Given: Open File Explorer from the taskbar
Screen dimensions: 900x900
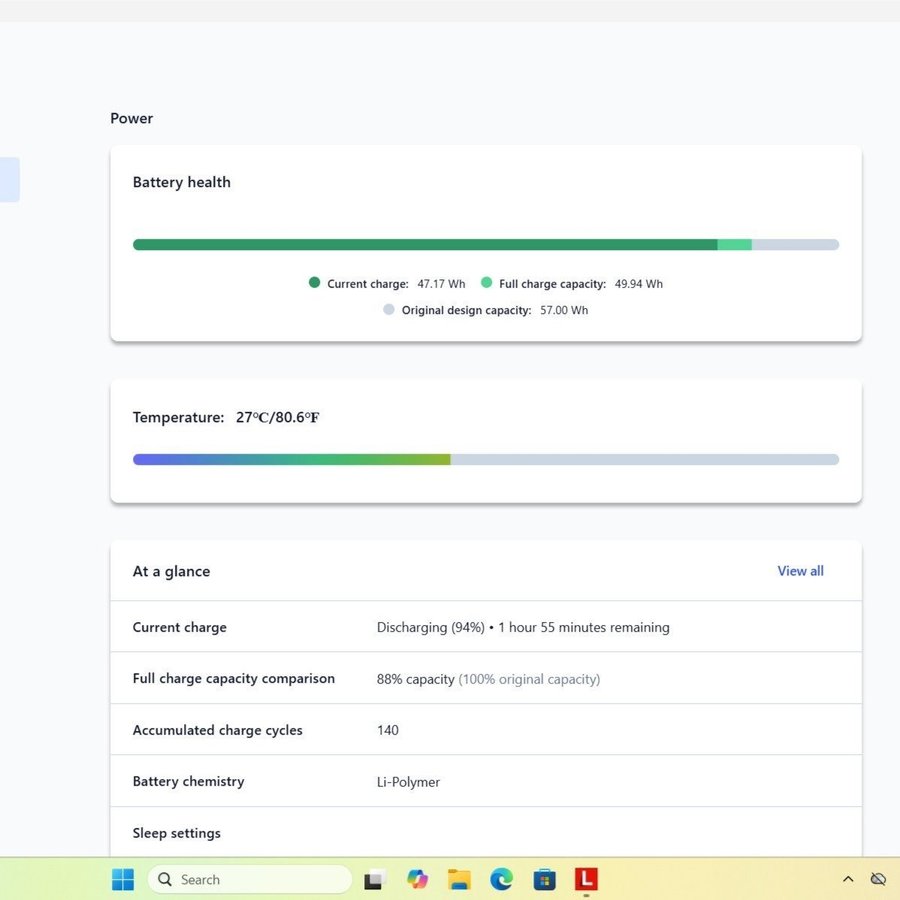Looking at the screenshot, I should [x=459, y=879].
